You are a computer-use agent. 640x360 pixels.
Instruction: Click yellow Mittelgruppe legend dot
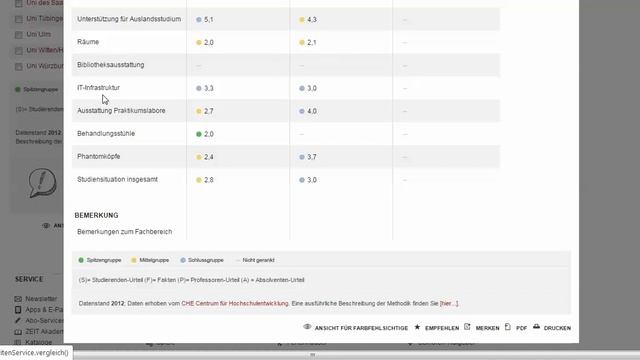coord(134,260)
